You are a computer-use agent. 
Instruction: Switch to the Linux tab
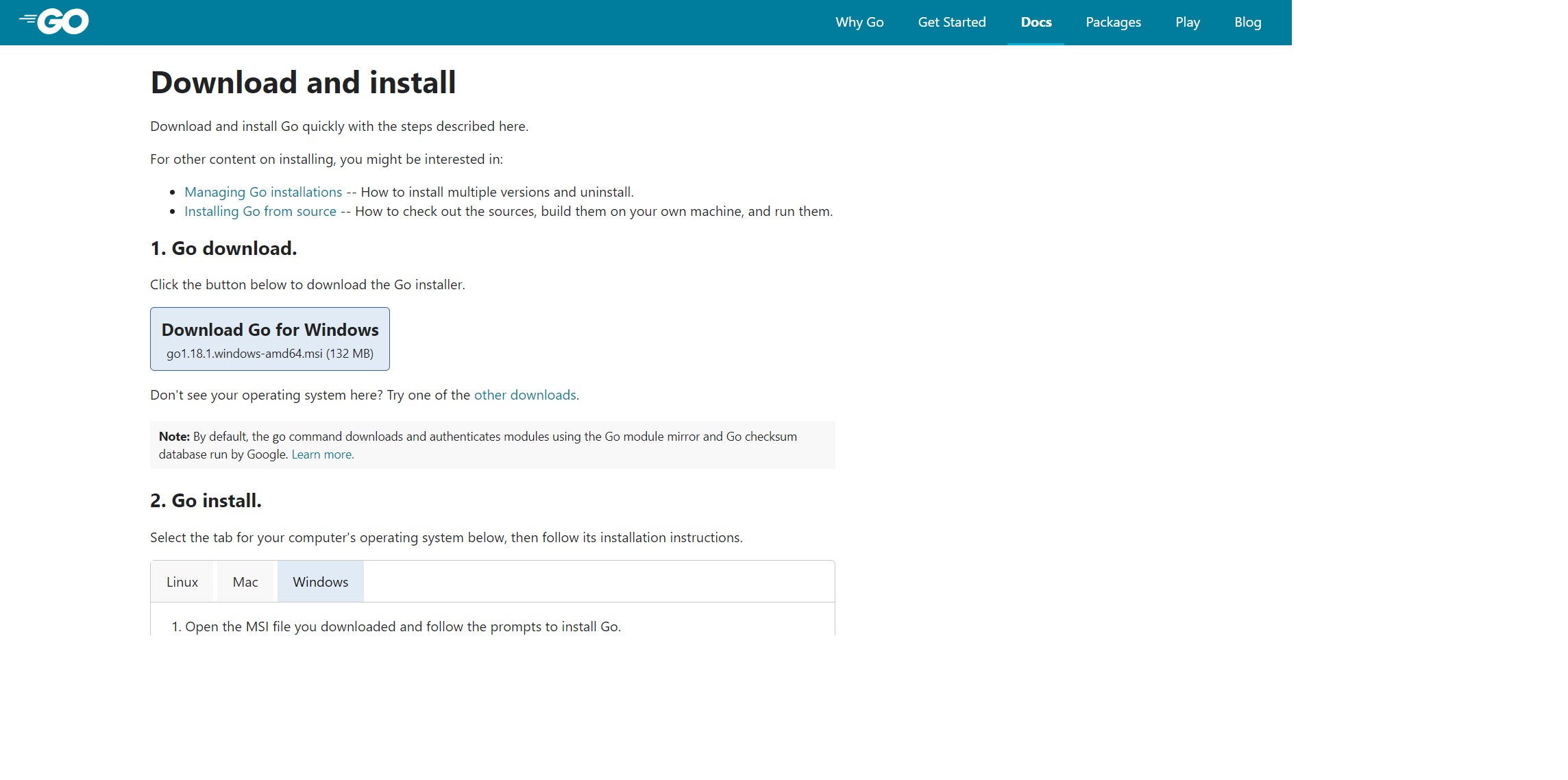(x=182, y=582)
